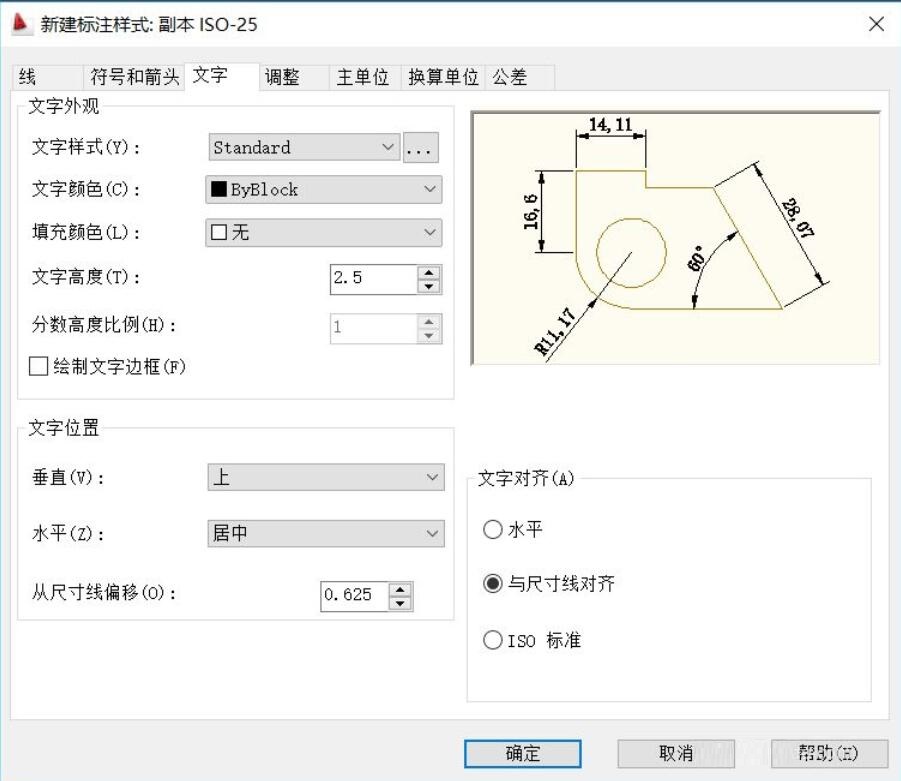Image resolution: width=901 pixels, height=781 pixels.
Task: Click the 文字颜色(C) label
Action: click(x=86, y=189)
